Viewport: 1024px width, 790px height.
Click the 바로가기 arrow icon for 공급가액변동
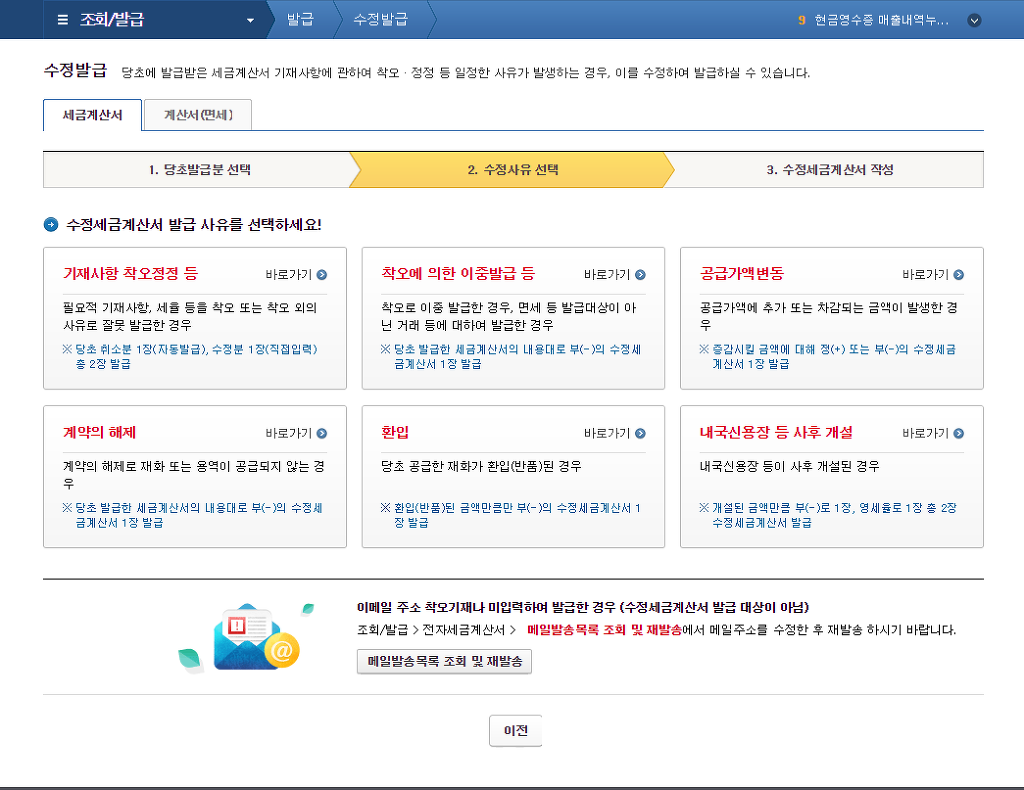pyautogui.click(x=959, y=275)
